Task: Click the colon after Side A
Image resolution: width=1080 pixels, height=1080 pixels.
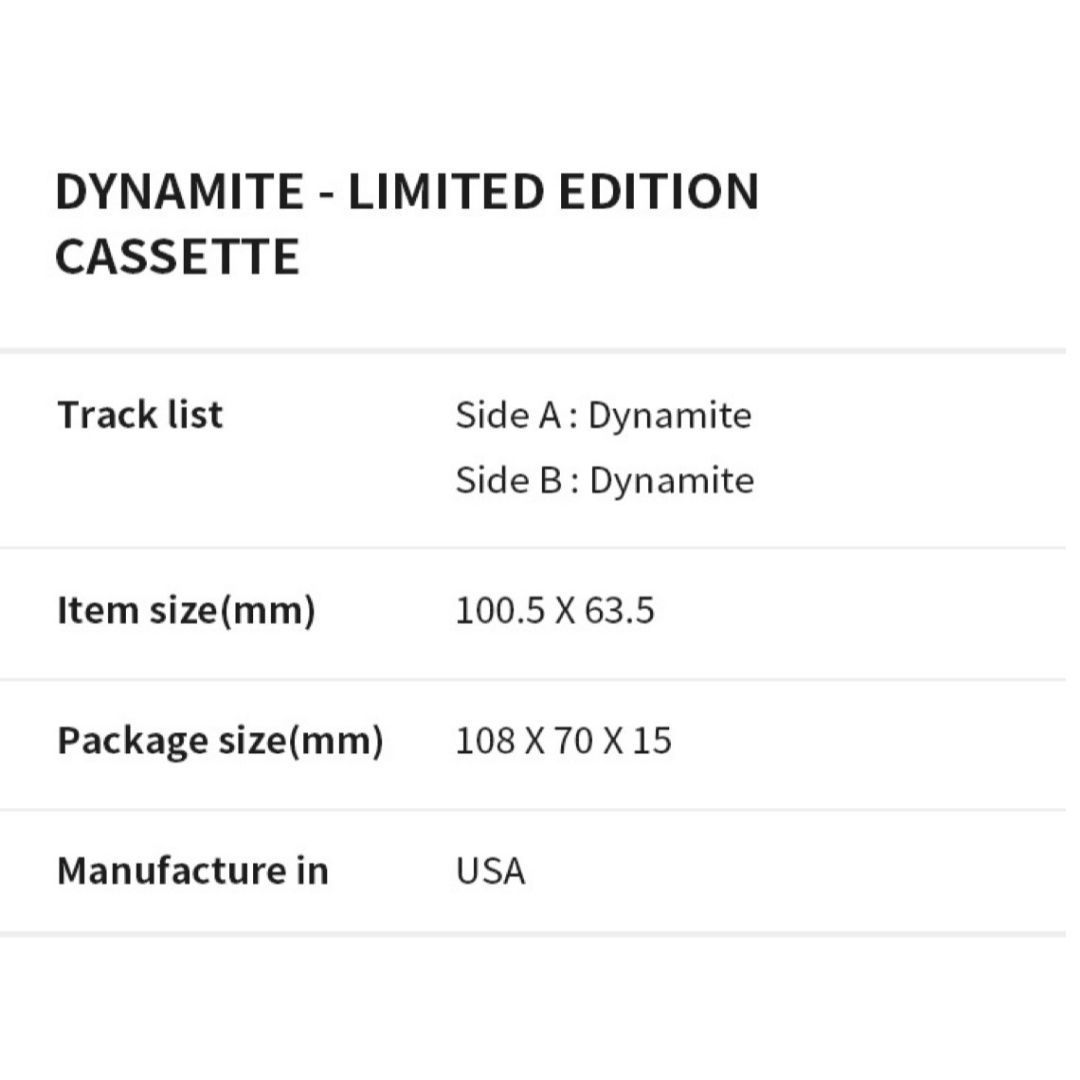Action: point(573,417)
